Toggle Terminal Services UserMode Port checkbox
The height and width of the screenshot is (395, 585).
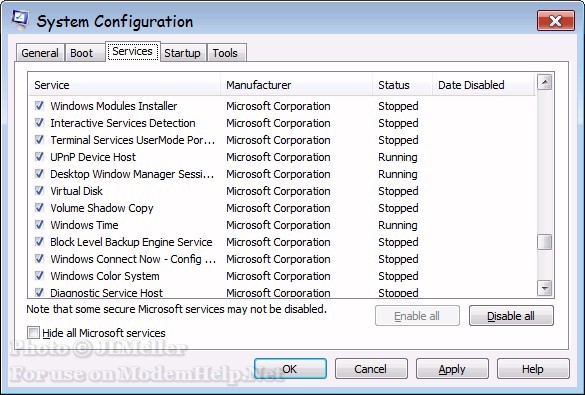[39, 139]
